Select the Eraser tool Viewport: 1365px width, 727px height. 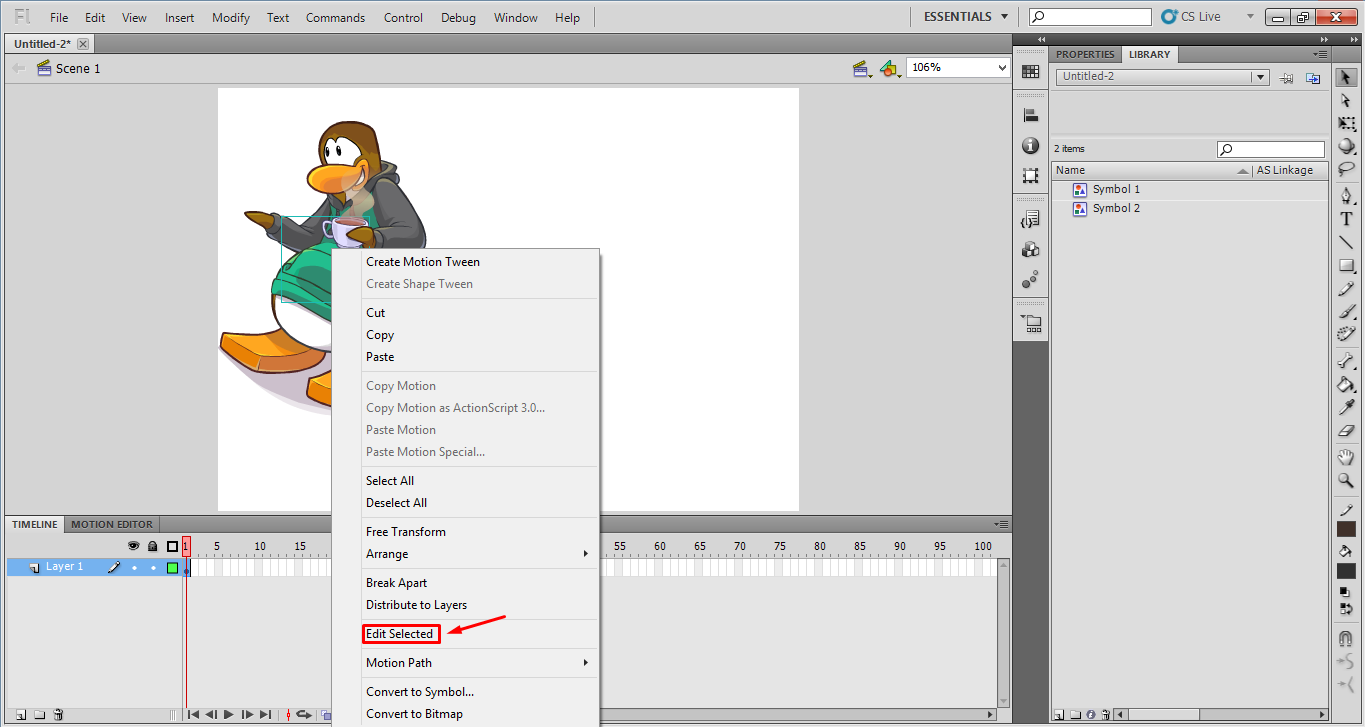tap(1346, 430)
